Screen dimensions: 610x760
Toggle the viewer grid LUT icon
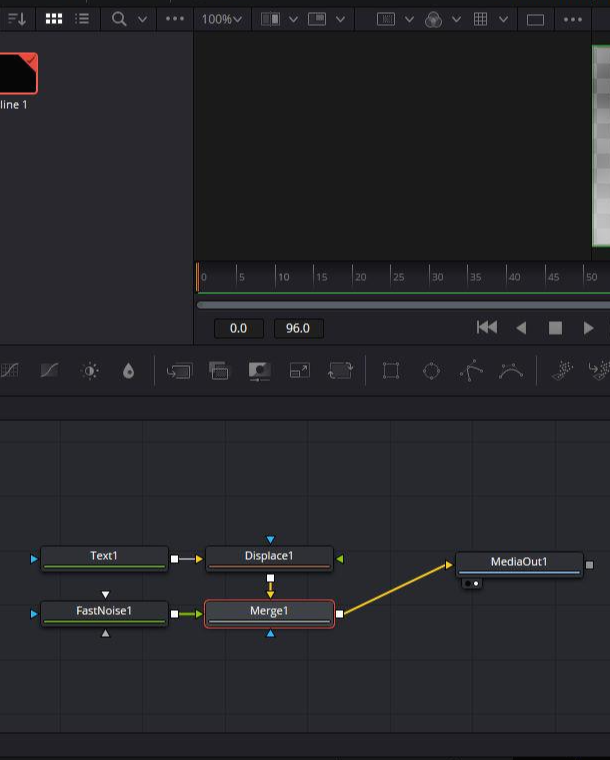click(481, 19)
